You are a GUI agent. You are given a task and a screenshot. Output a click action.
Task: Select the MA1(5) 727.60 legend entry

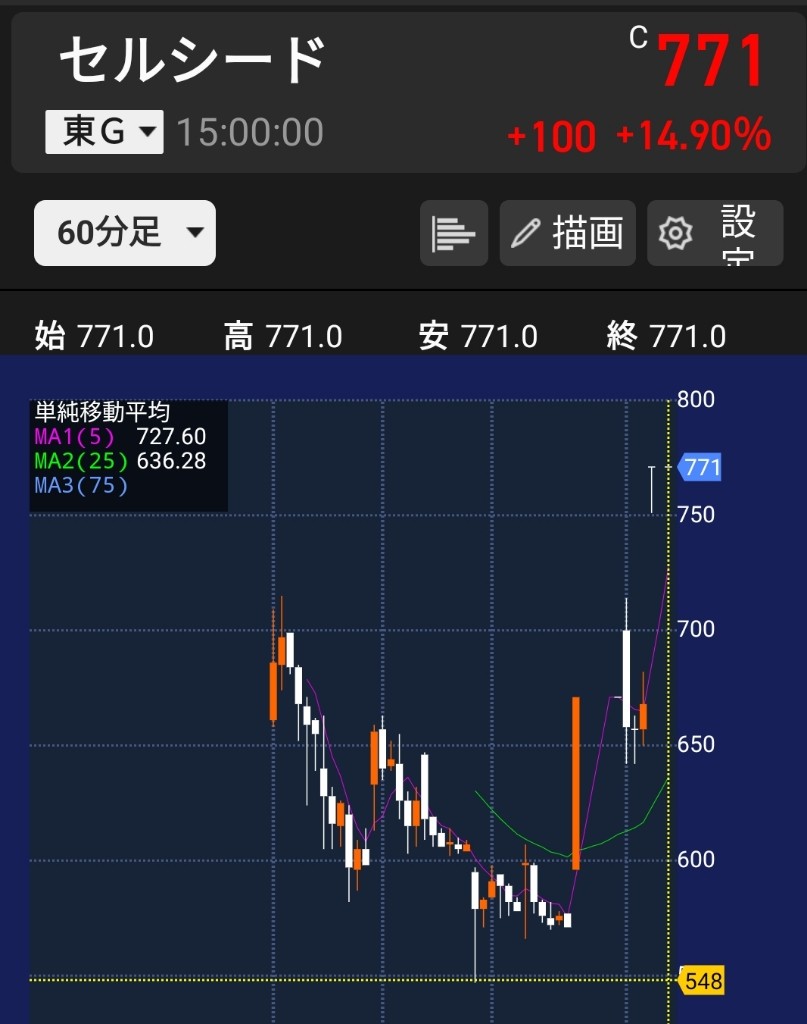point(120,436)
